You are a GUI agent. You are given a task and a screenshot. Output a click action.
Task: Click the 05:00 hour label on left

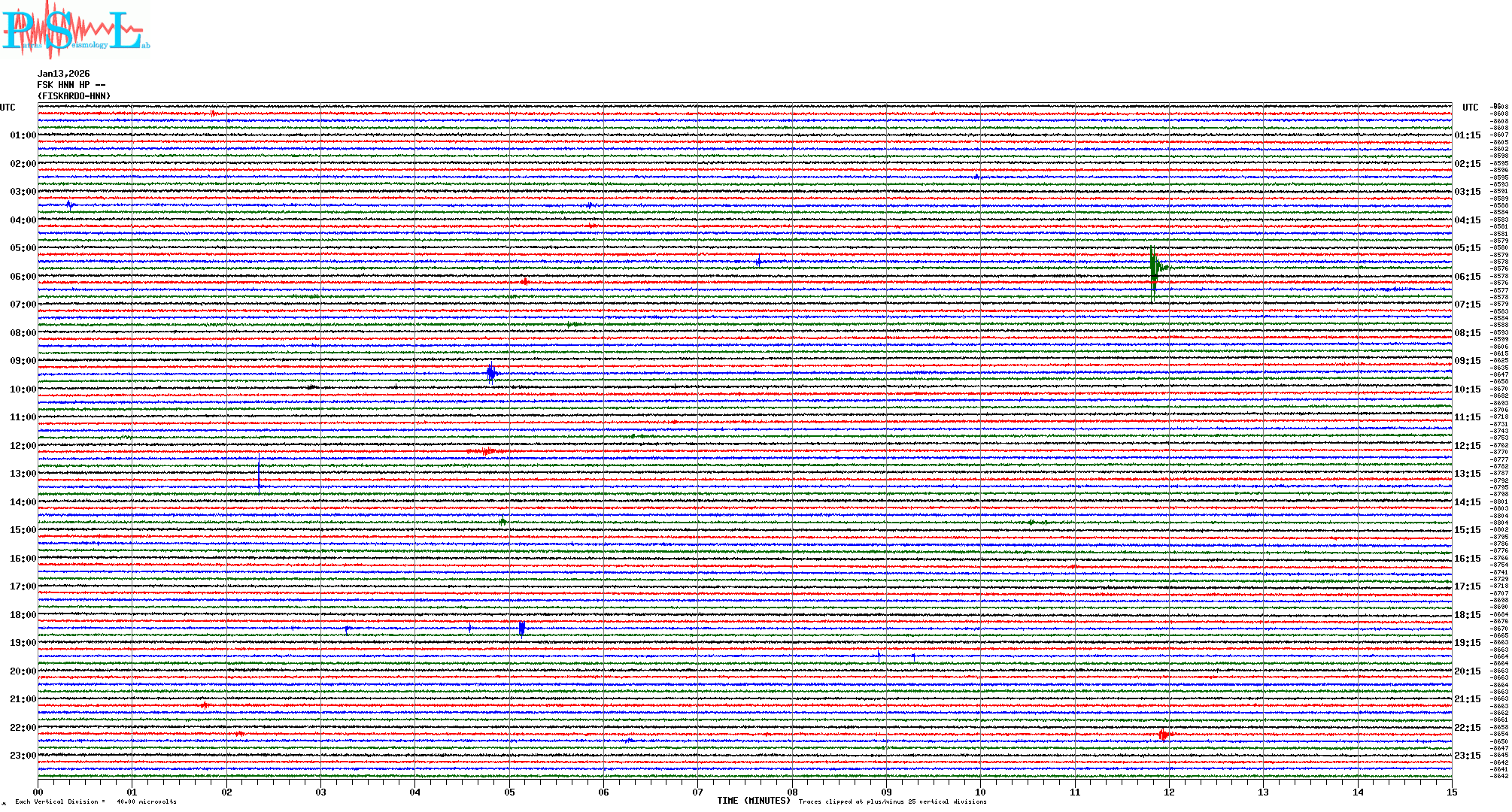click(x=23, y=248)
